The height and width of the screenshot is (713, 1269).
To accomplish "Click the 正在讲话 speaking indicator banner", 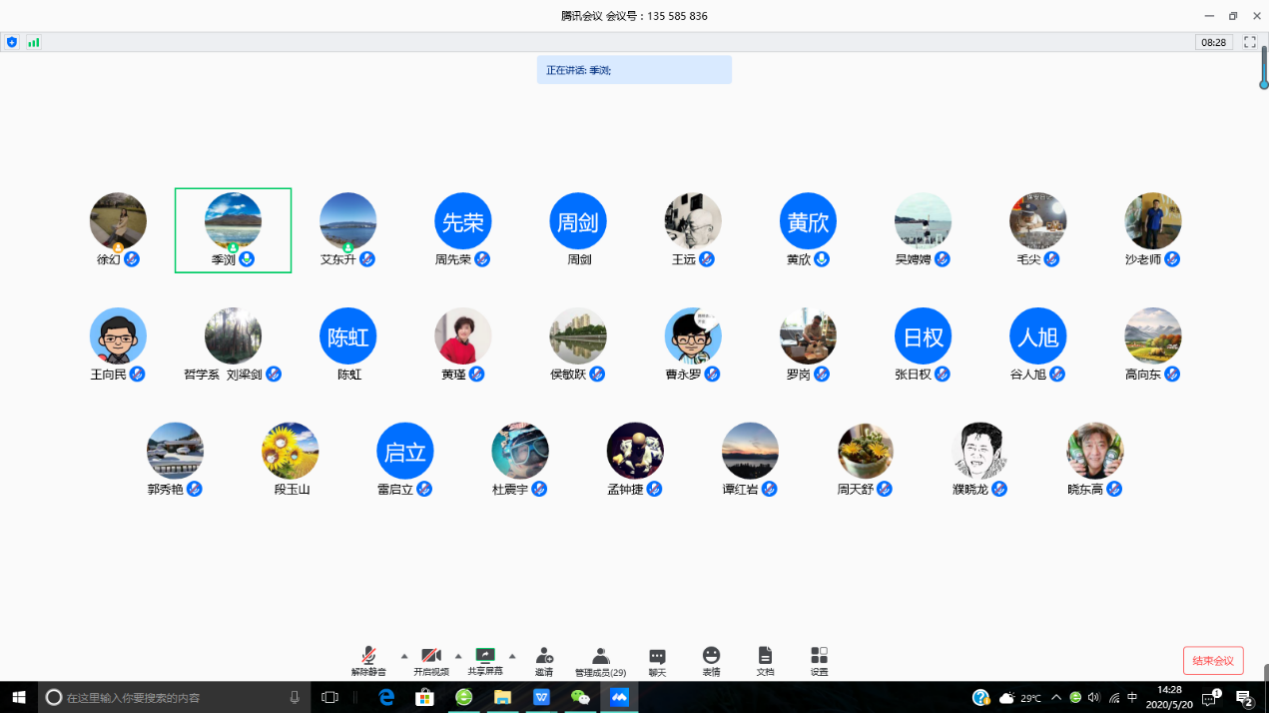I will pyautogui.click(x=634, y=70).
